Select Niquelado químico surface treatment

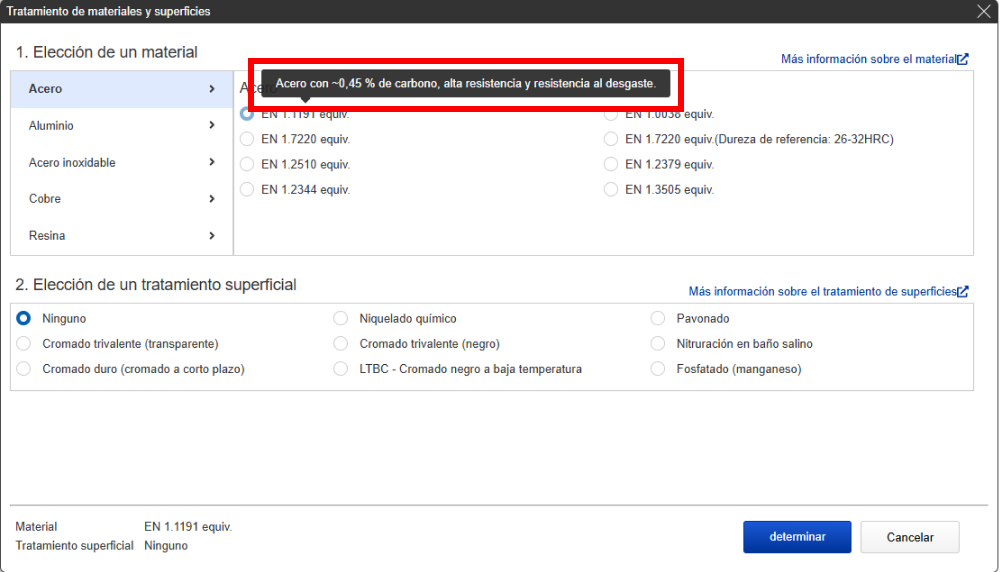click(x=340, y=319)
